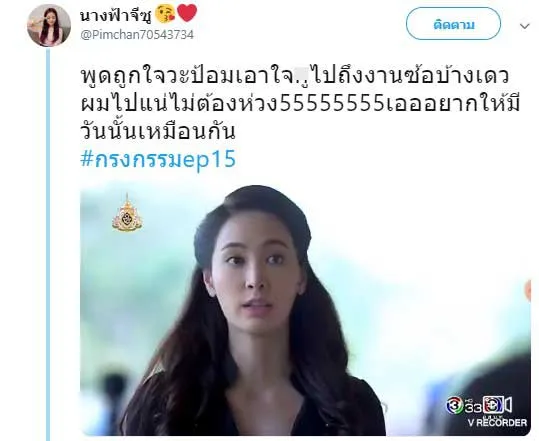Open the tweet options chevron menu
This screenshot has width=539, height=441.
(x=525, y=26)
